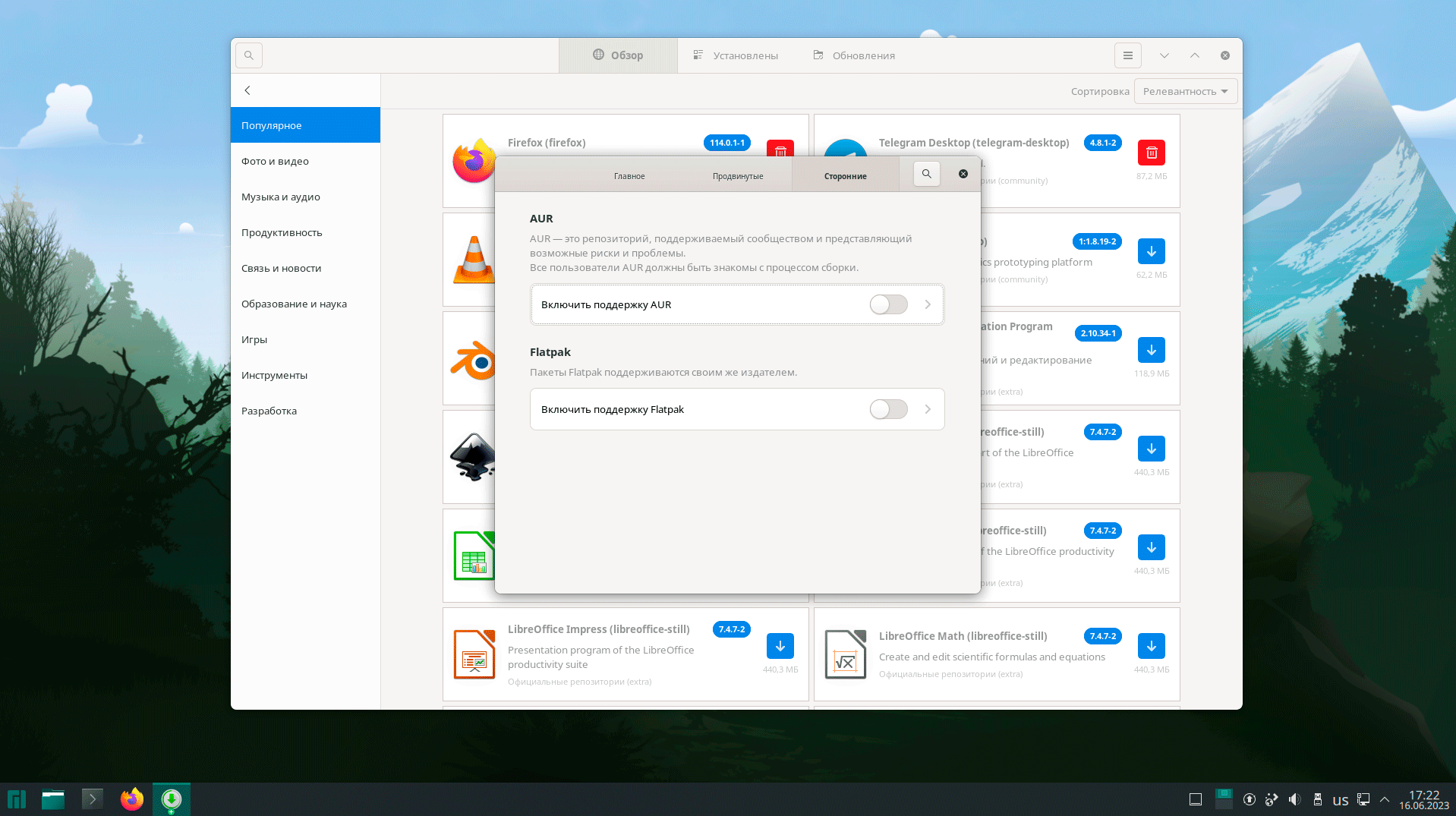Viewport: 1456px width, 816px height.
Task: Select Фото и видео category
Action: click(x=305, y=161)
